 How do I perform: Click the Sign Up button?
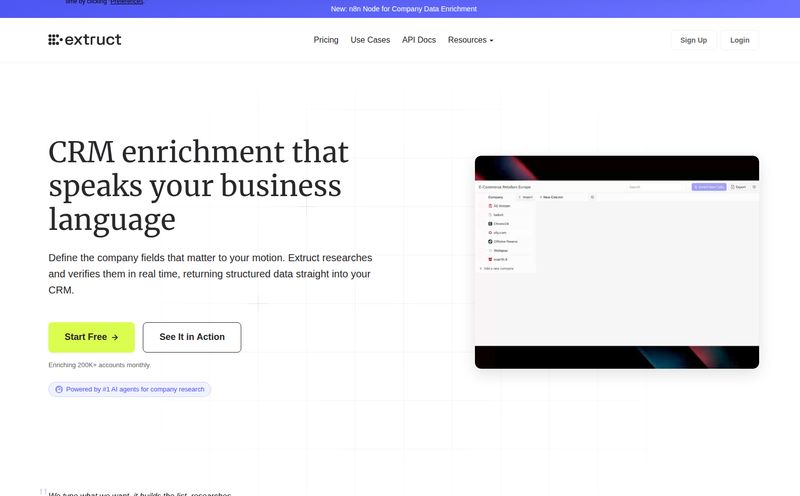693,40
